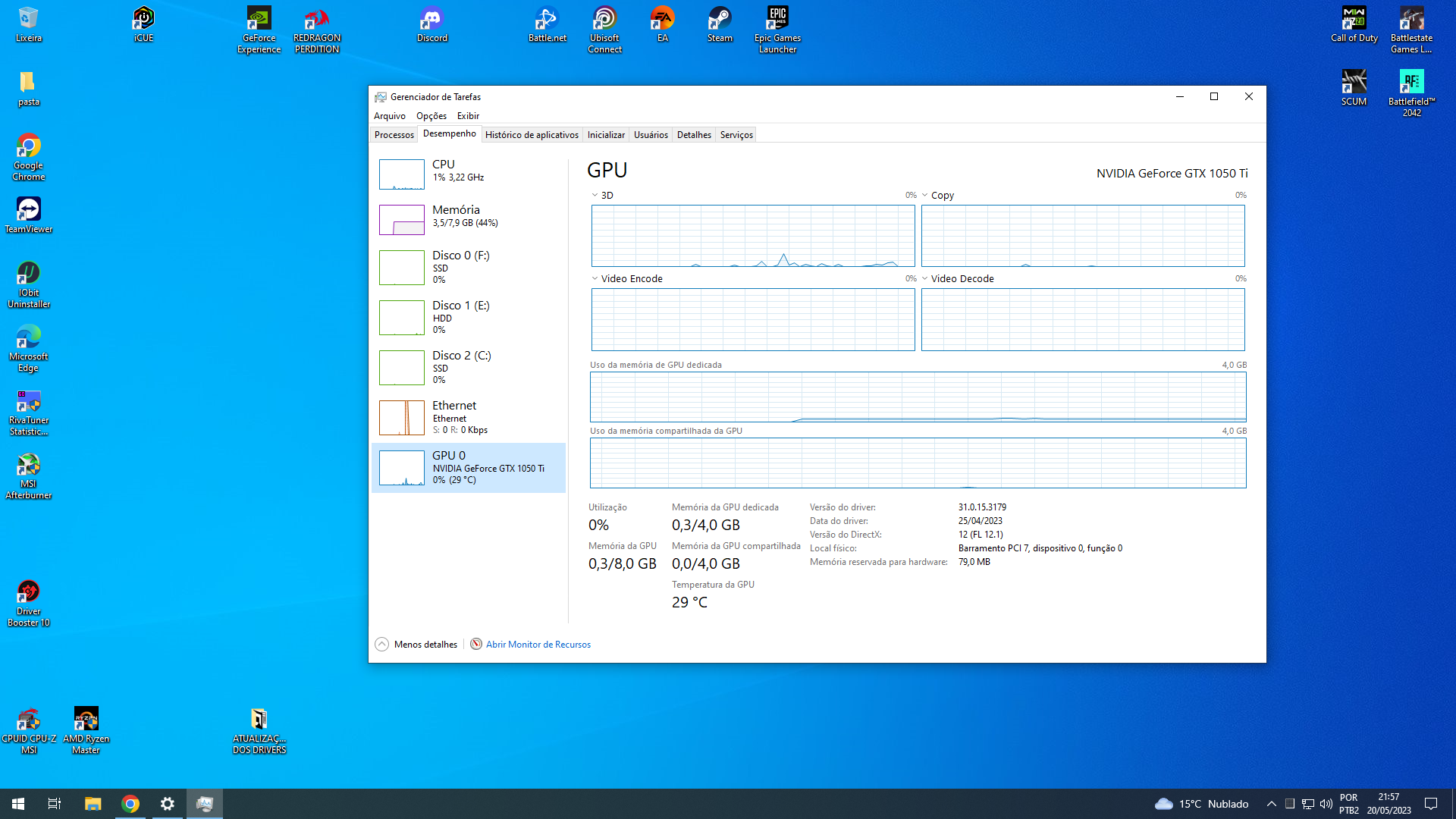The image size is (1456, 819).
Task: Open the Exibir menu
Action: pos(468,115)
